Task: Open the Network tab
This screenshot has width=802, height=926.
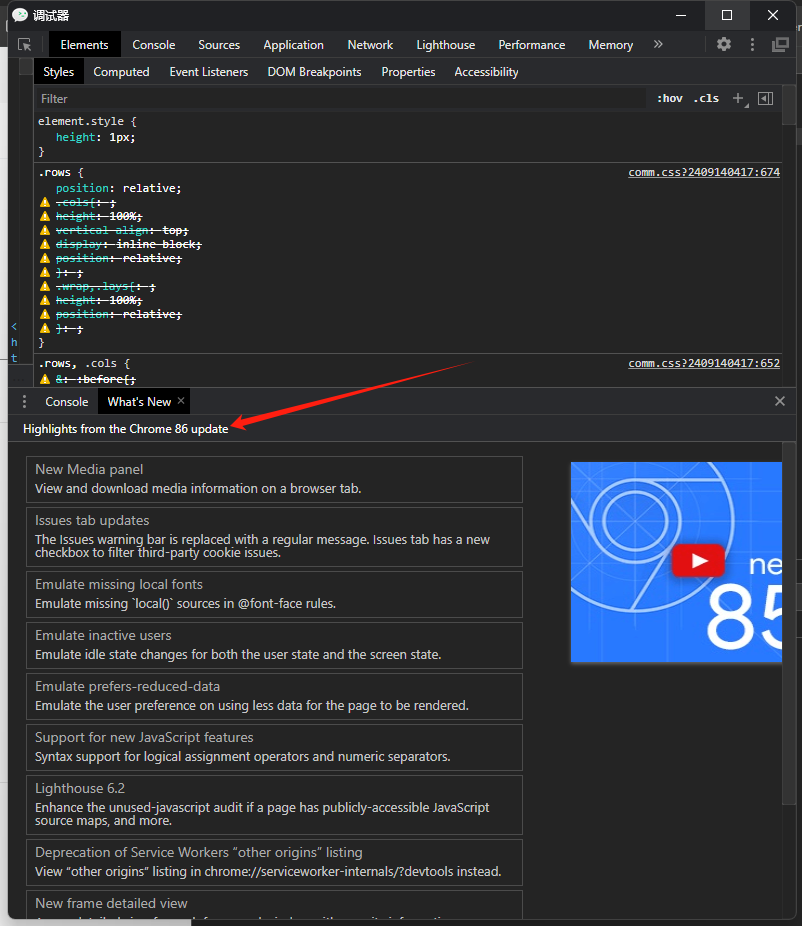Action: (x=370, y=45)
